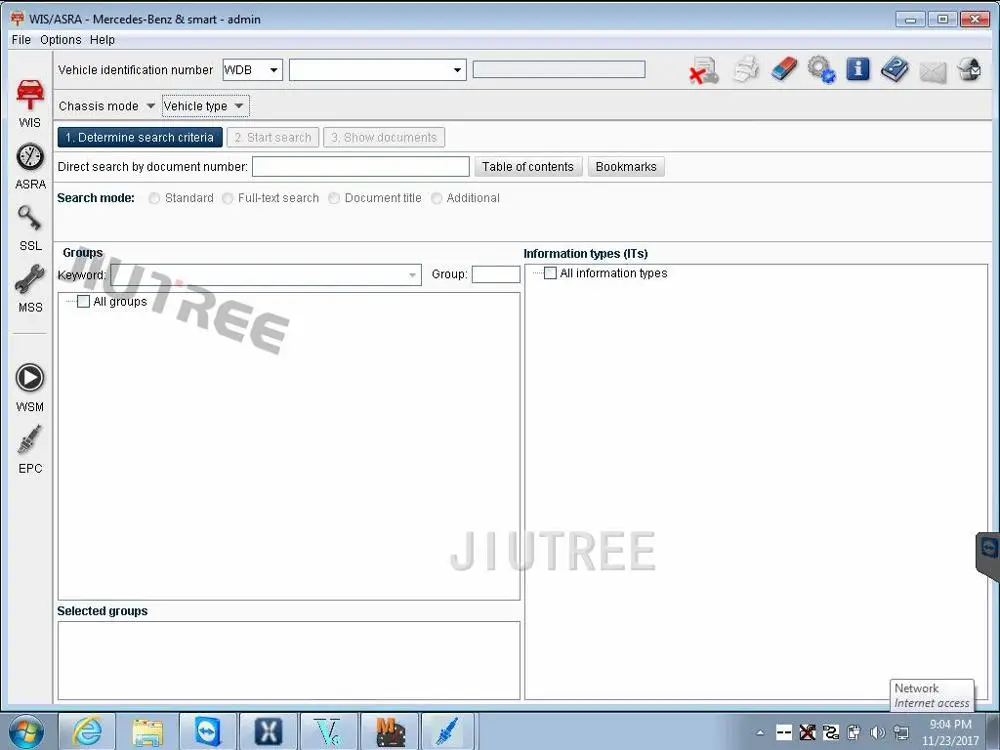Click the Bookmarks button
This screenshot has height=750, width=1000.
tap(626, 167)
